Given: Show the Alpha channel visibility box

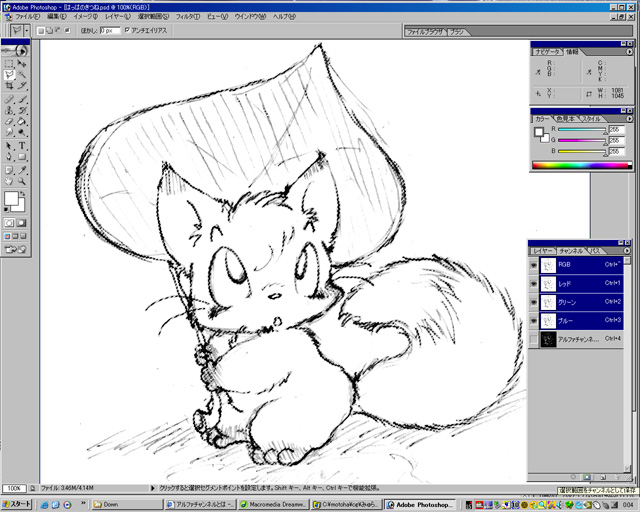Looking at the screenshot, I should 533,339.
